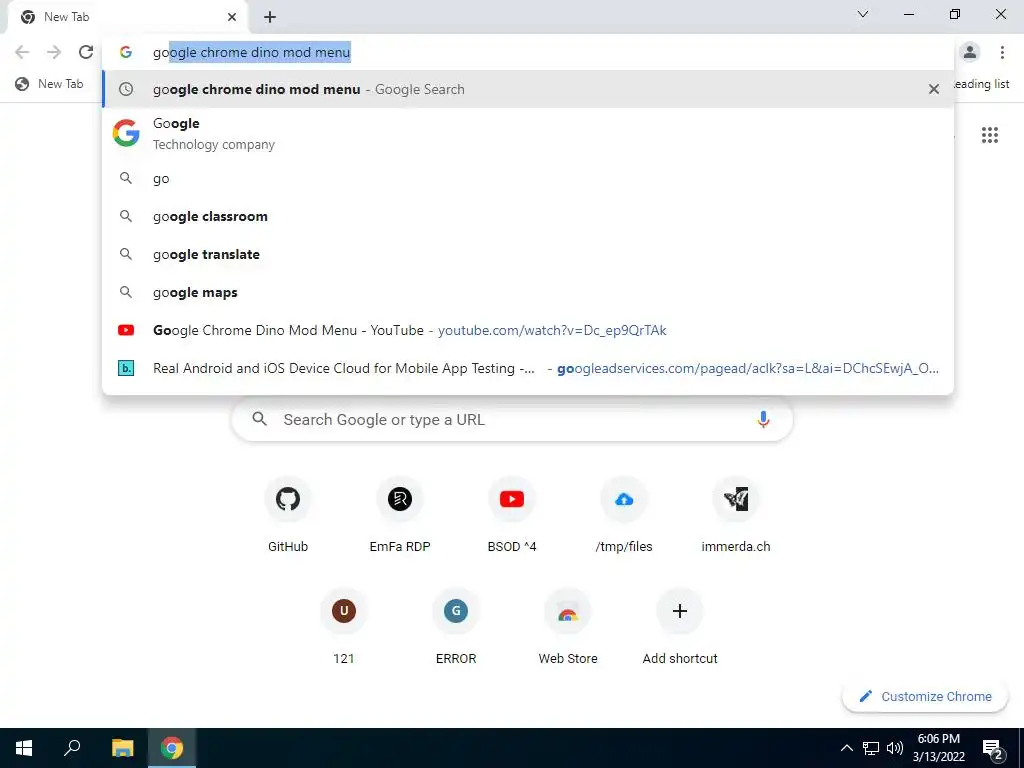Open Windows taskbar search
1024x768 pixels.
pyautogui.click(x=72, y=748)
